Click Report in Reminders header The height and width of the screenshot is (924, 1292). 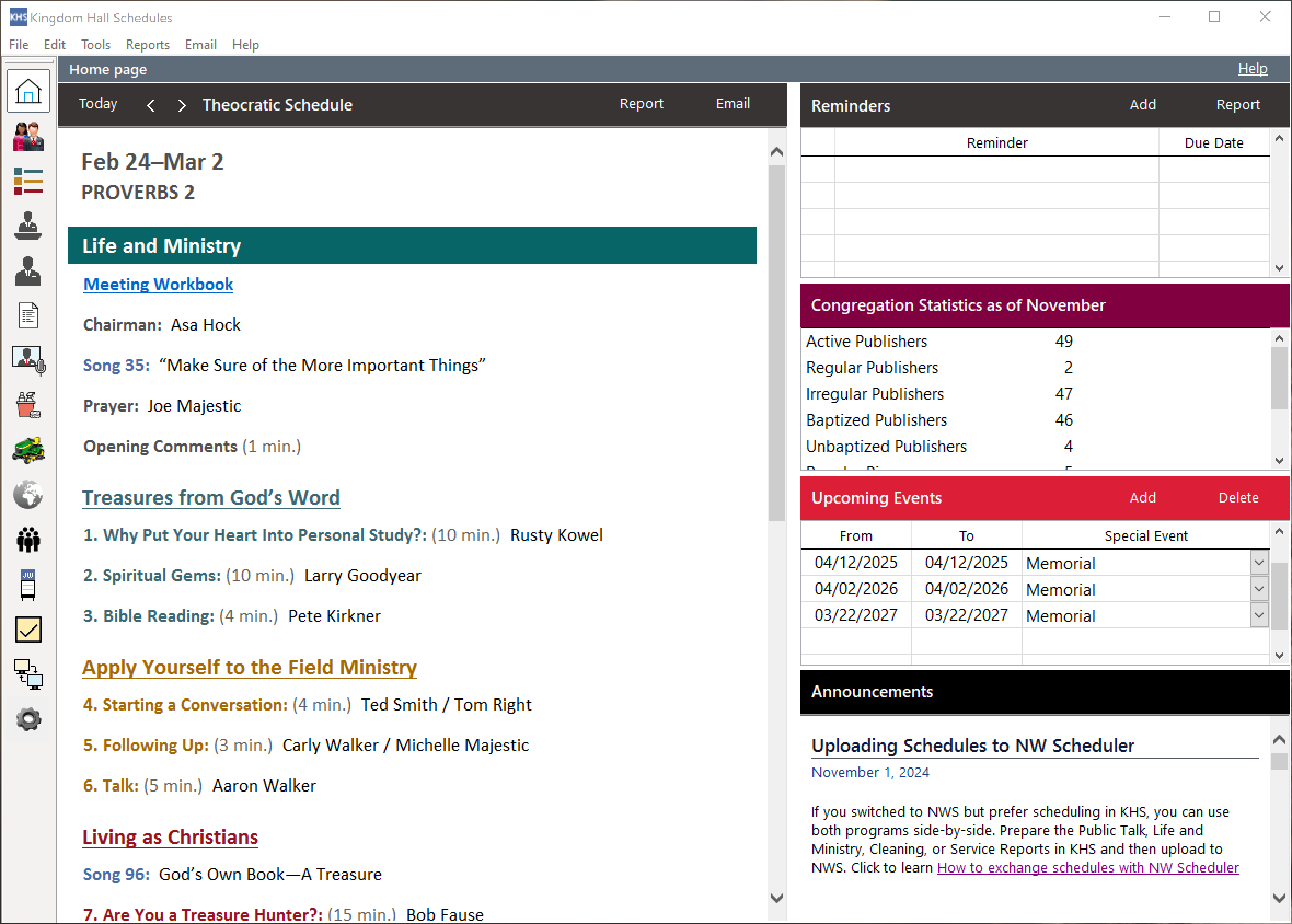pos(1238,105)
